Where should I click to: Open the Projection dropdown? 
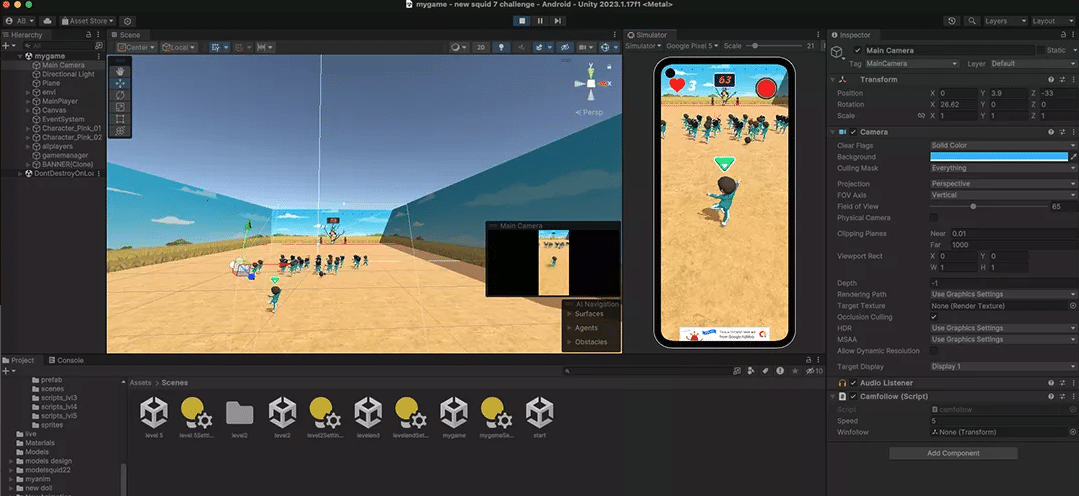[1003, 184]
